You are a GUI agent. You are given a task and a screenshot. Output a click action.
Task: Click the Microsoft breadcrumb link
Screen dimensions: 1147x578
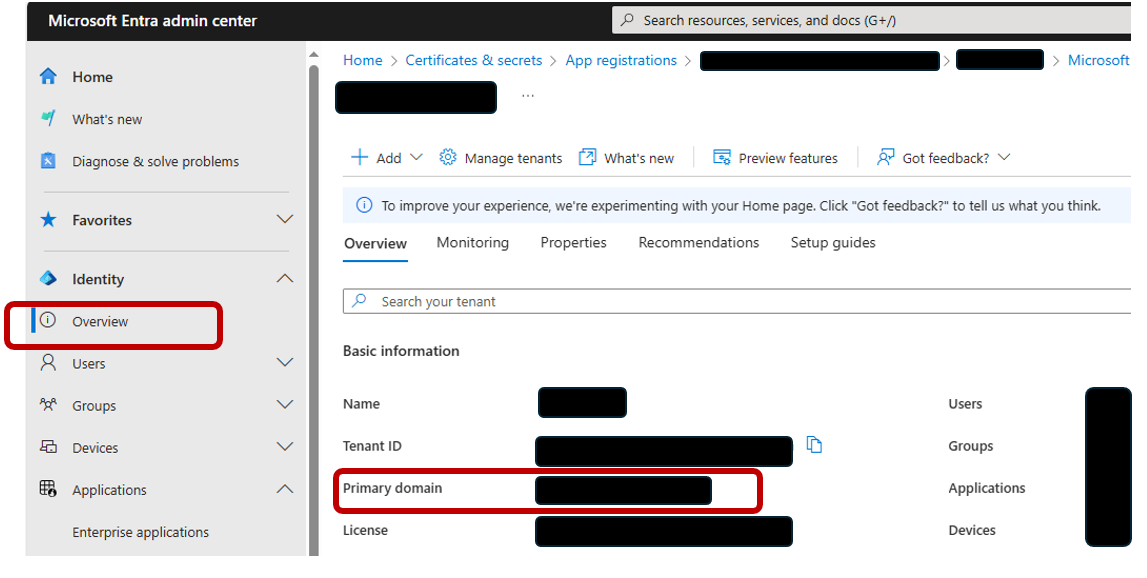[x=1099, y=60]
